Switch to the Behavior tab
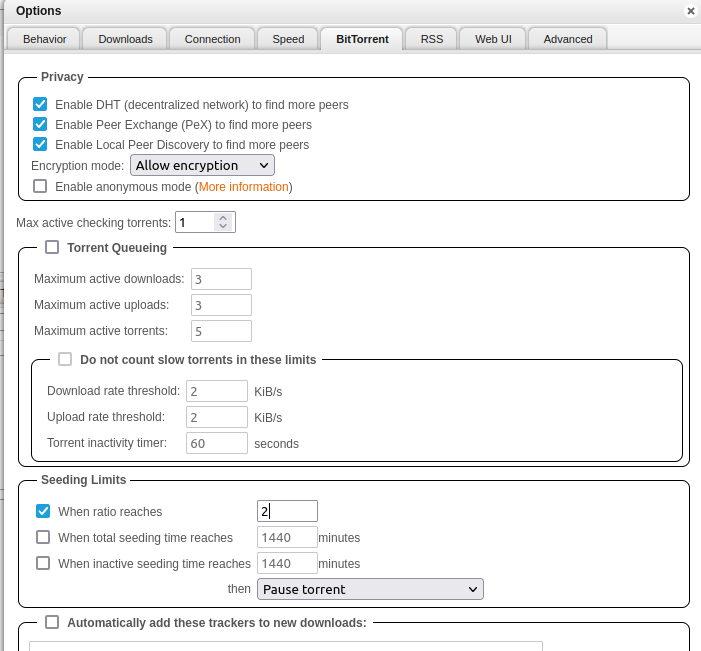The image size is (701, 651). click(44, 39)
